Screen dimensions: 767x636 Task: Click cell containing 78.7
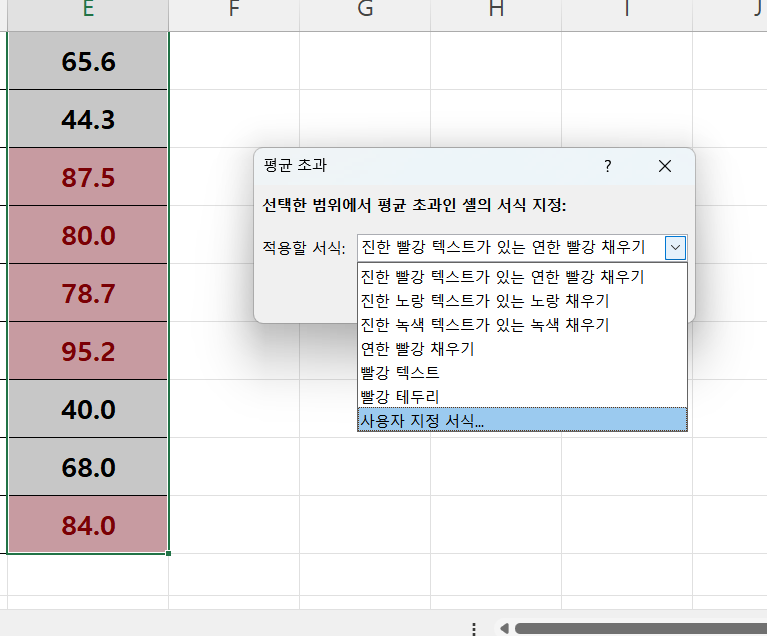88,293
